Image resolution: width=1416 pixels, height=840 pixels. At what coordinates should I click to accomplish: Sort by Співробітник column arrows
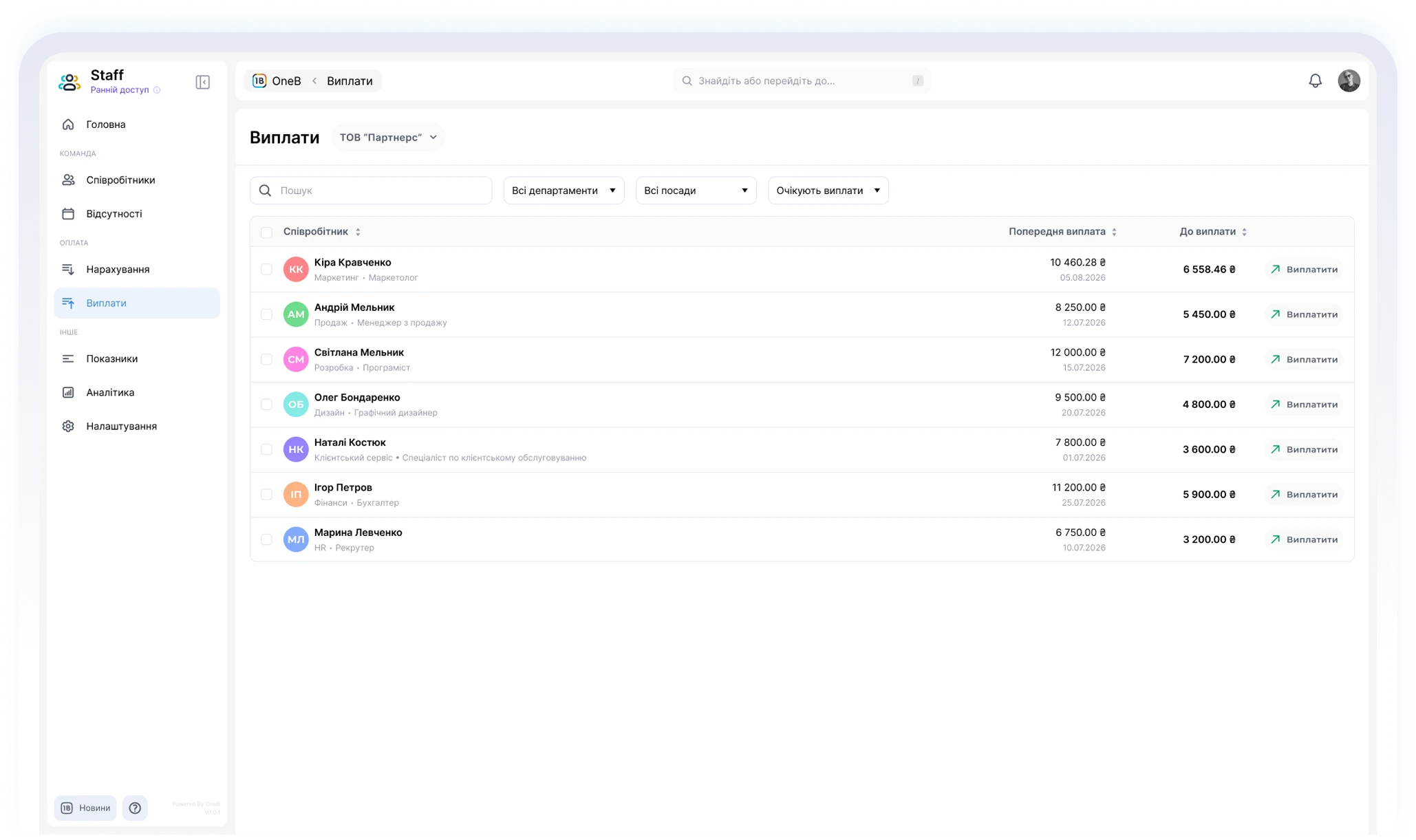tap(358, 232)
